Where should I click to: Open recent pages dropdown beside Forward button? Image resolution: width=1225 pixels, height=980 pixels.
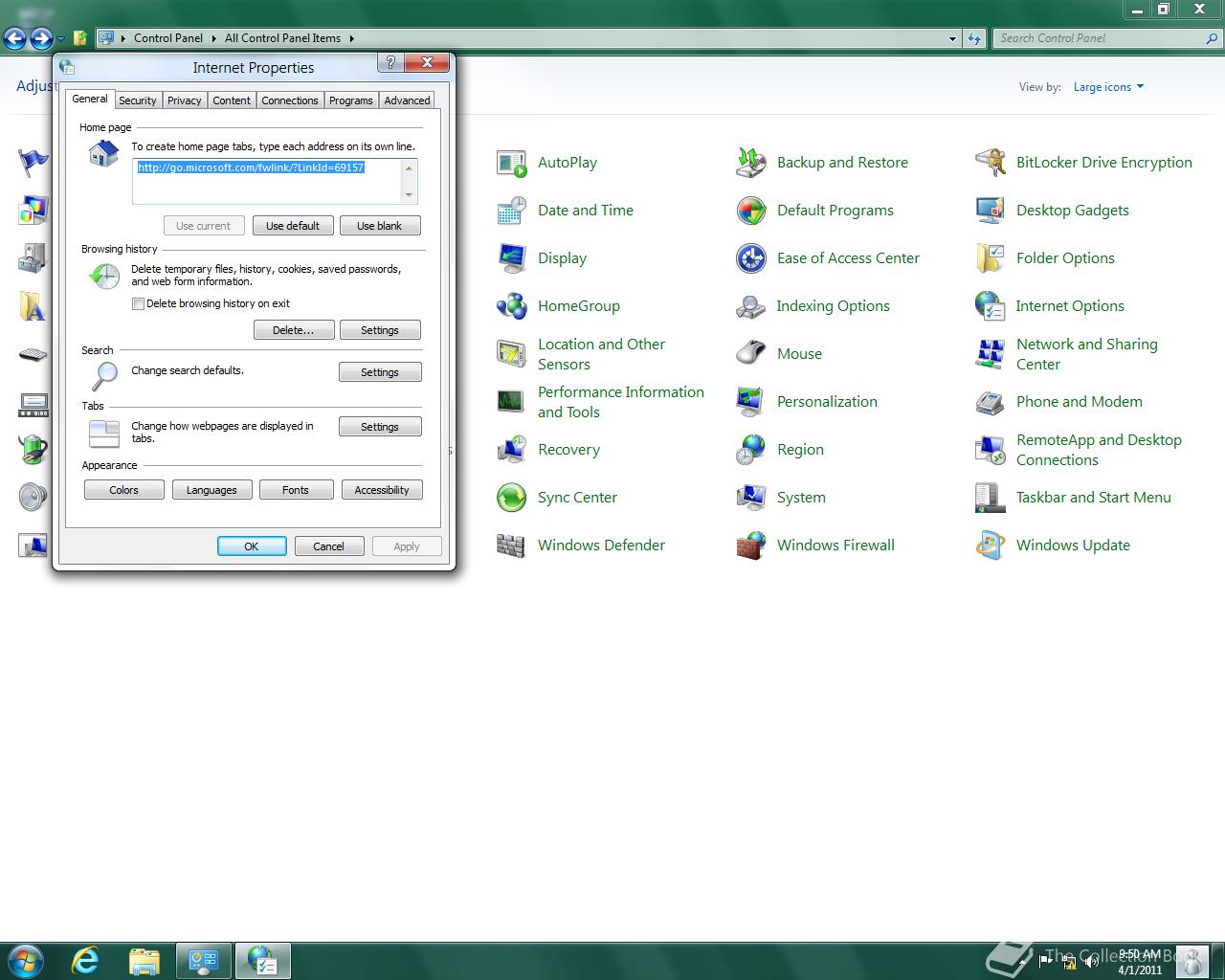[60, 39]
